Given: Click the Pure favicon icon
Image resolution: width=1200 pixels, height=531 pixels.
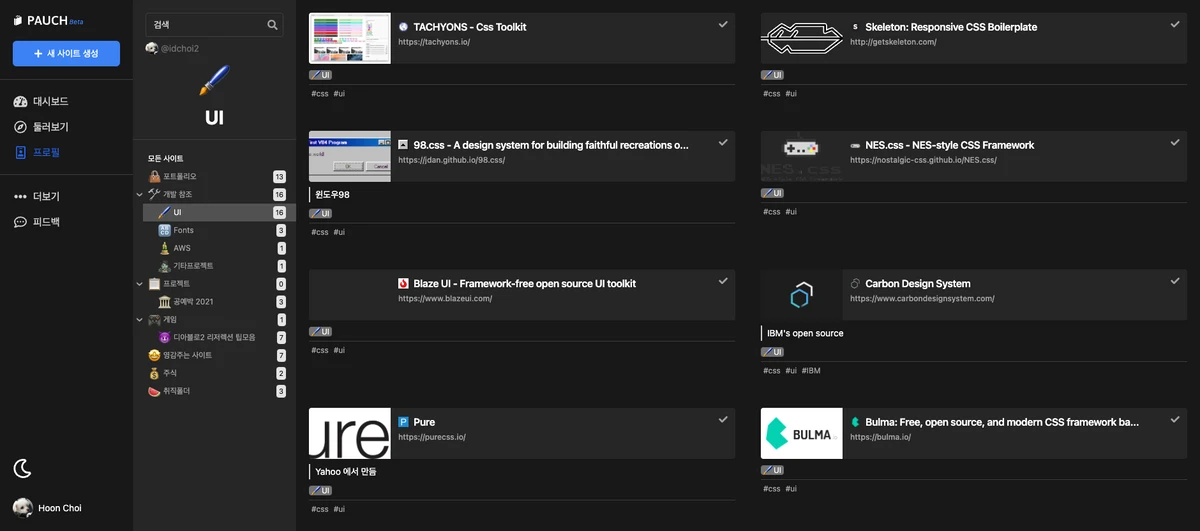Looking at the screenshot, I should coord(404,422).
